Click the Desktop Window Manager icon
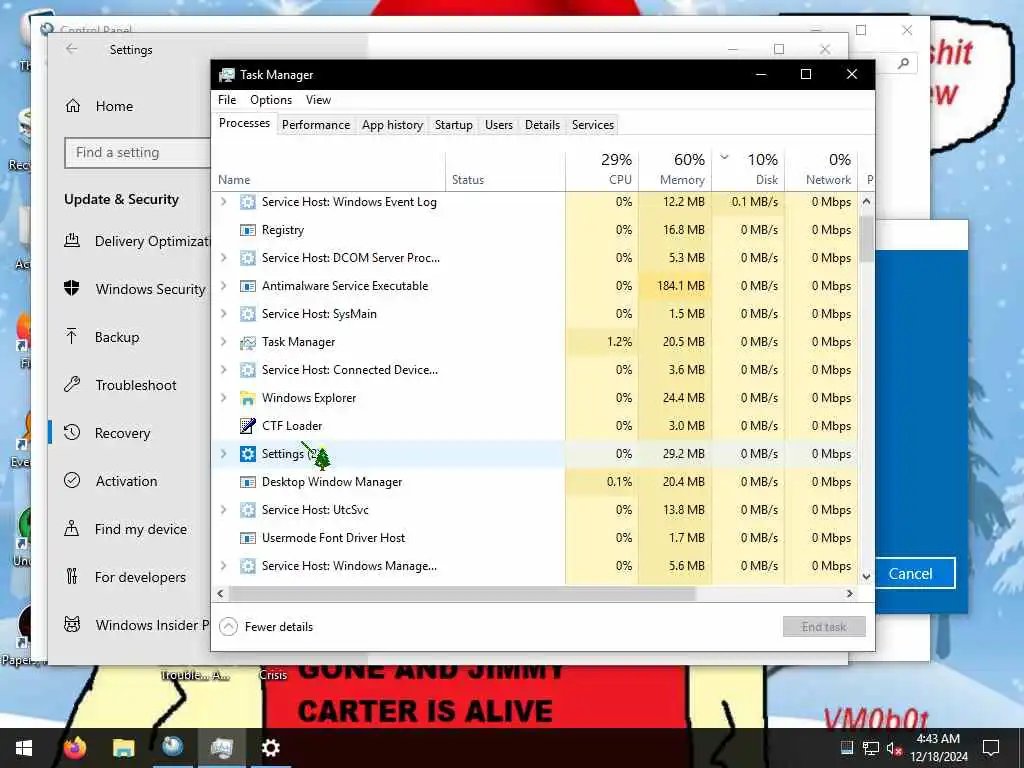Screen dimensions: 1024x768 [248, 482]
